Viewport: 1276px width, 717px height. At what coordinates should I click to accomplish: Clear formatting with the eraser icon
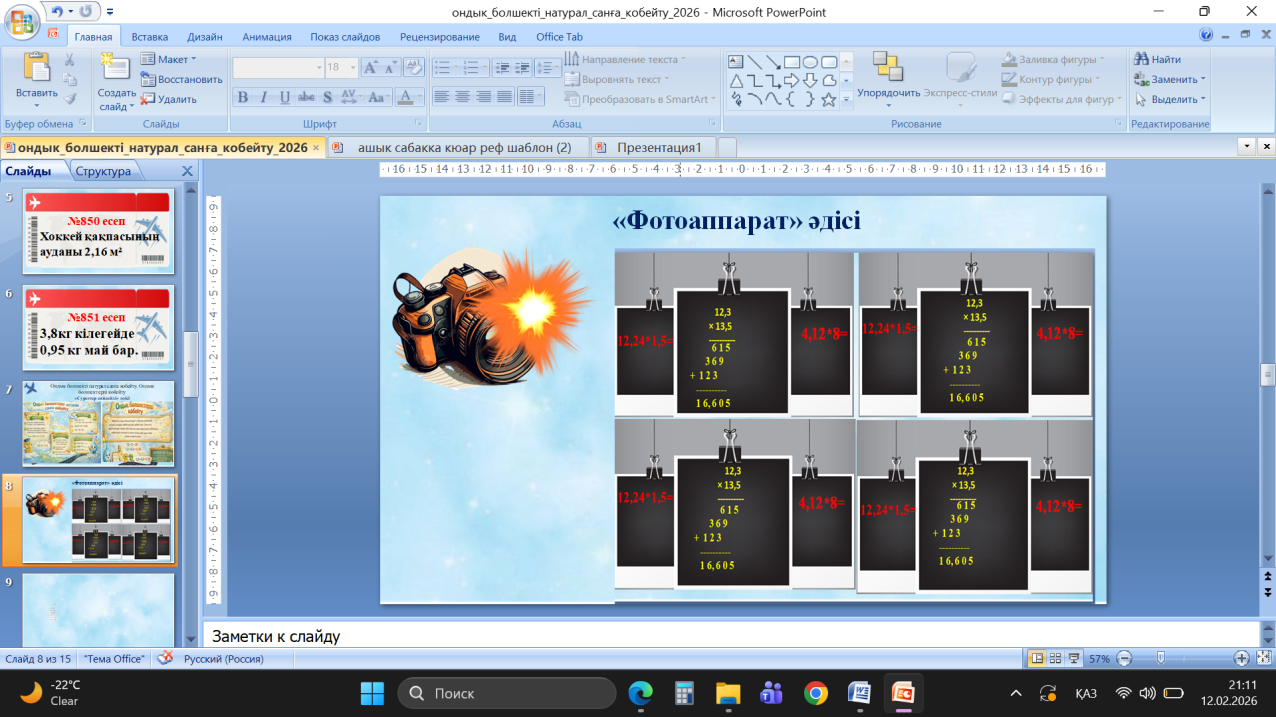click(415, 67)
